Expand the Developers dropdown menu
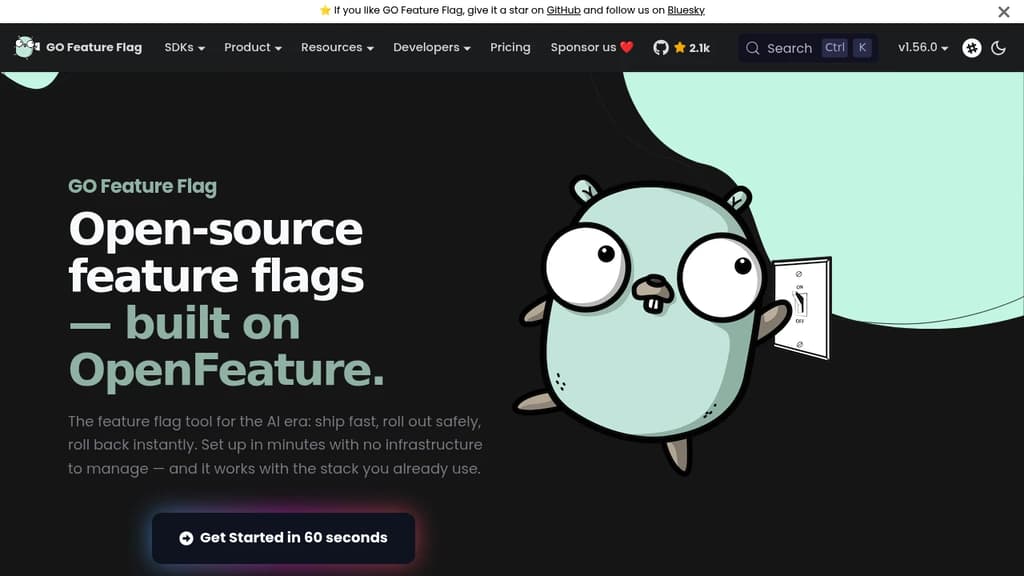This screenshot has width=1024, height=576. click(432, 48)
